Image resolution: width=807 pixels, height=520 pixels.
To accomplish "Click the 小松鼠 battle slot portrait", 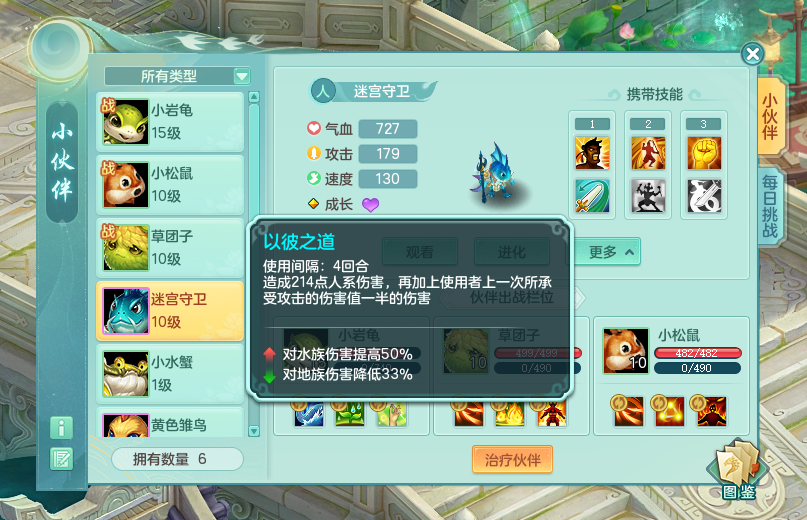I will 625,350.
